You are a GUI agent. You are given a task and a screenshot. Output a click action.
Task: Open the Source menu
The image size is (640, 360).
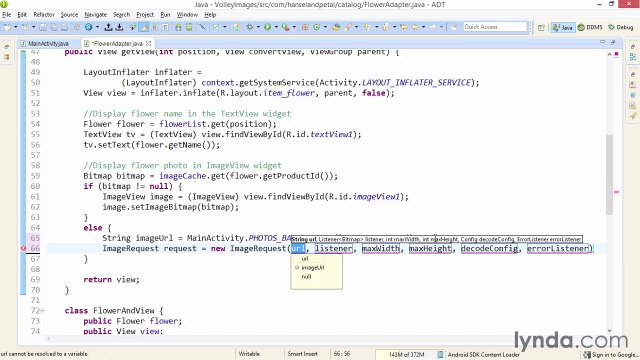[x=69, y=15]
